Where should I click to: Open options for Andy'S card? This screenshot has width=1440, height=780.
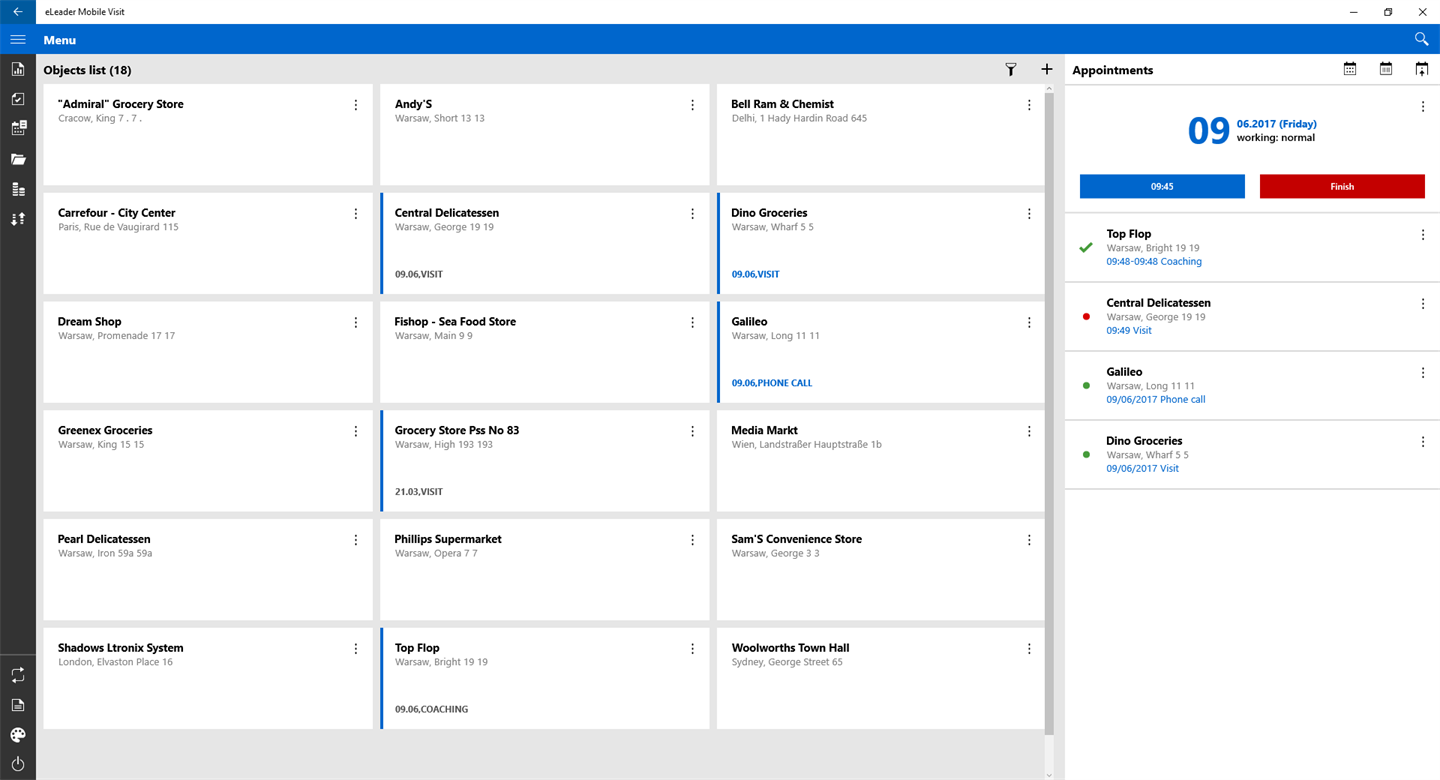693,105
